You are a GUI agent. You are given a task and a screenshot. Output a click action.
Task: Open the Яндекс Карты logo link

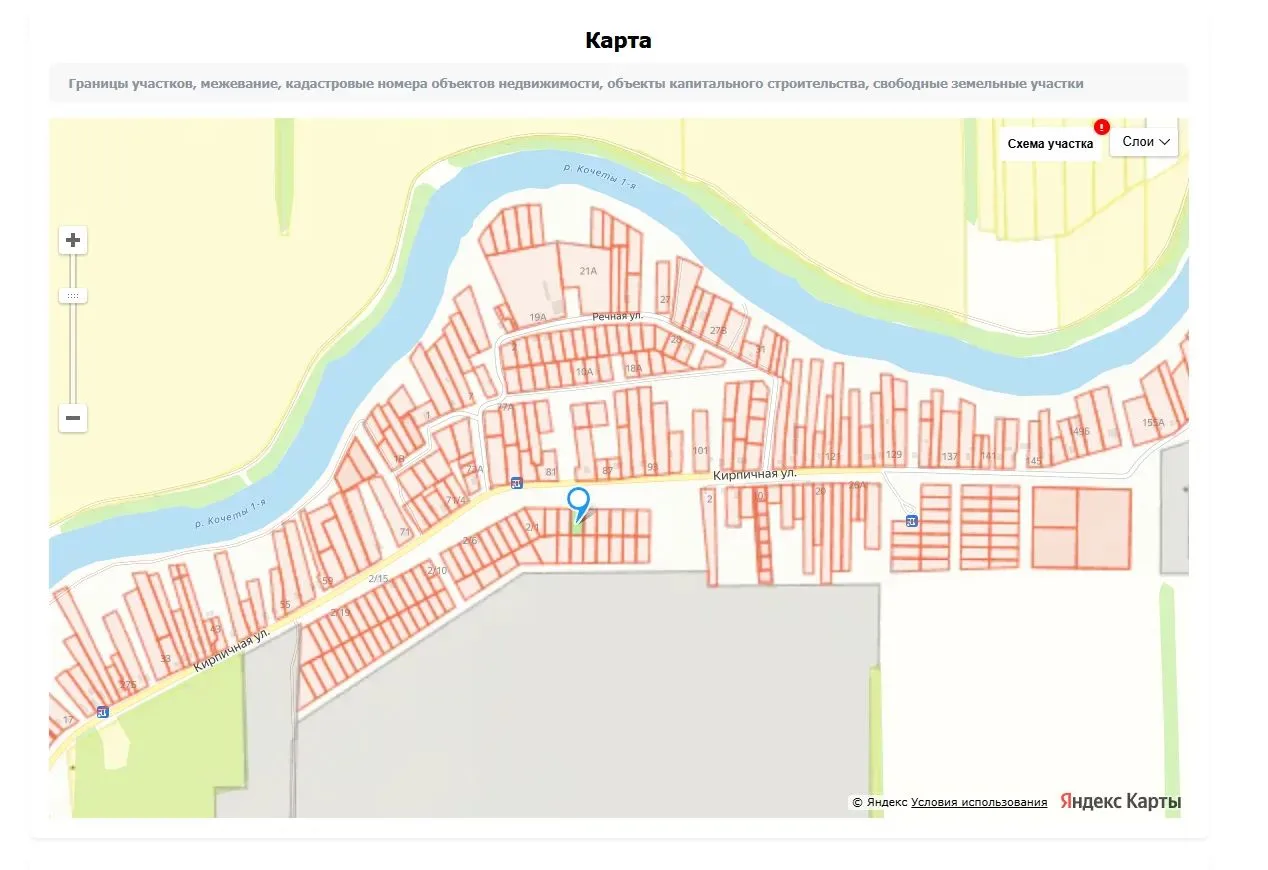(1121, 802)
